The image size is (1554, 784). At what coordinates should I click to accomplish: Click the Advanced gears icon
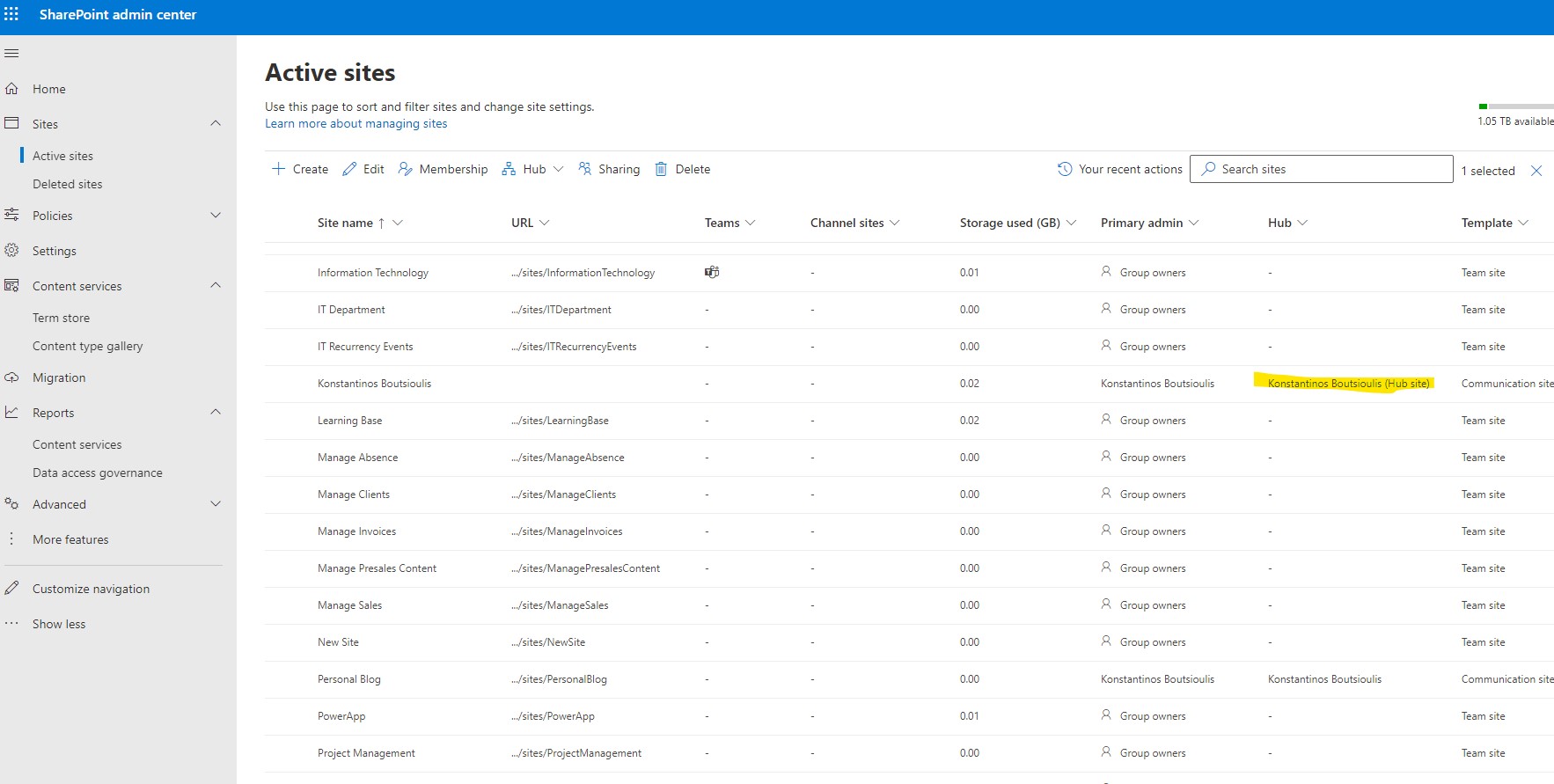(11, 503)
